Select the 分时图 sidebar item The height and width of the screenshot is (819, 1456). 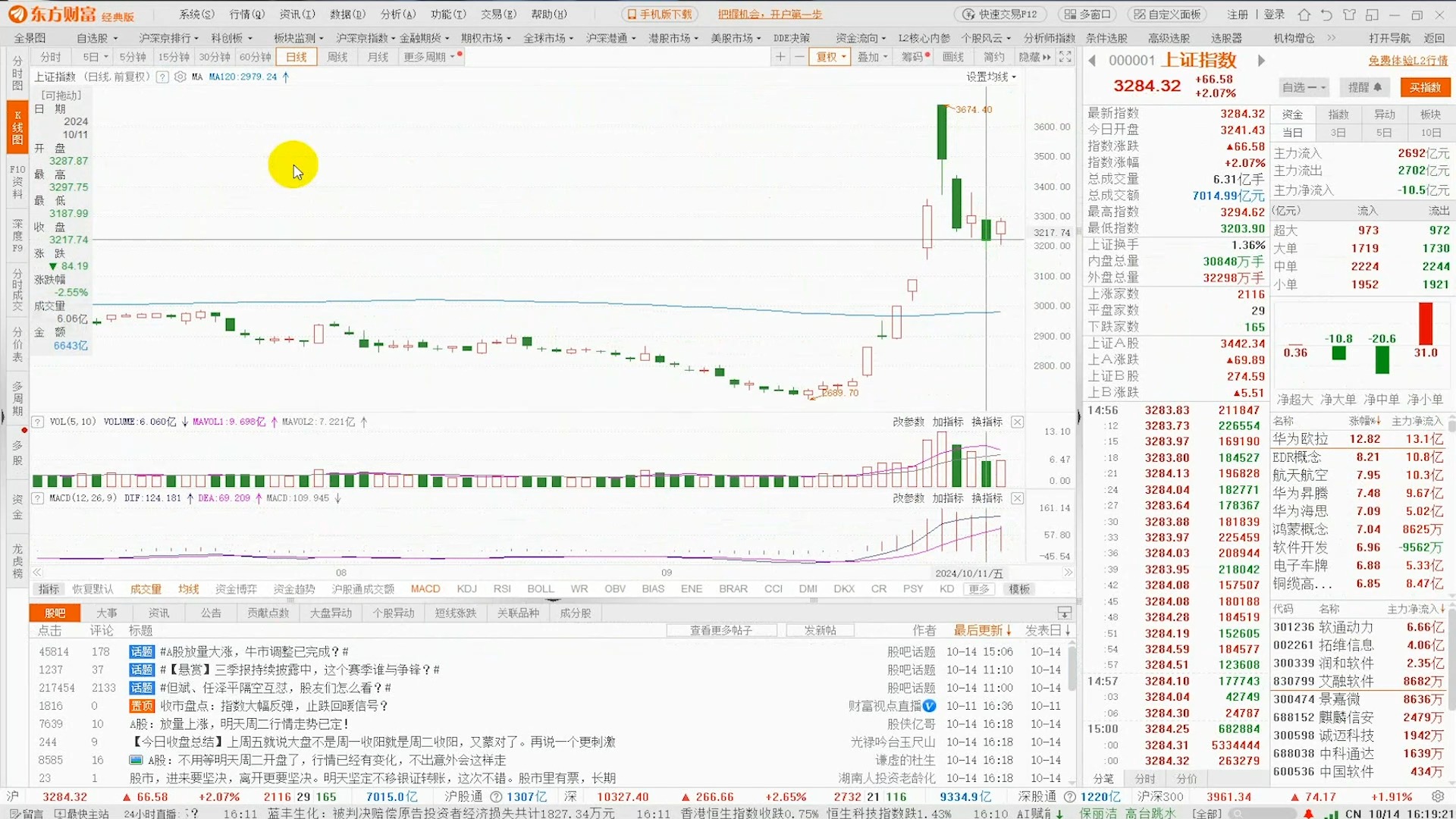[17, 73]
